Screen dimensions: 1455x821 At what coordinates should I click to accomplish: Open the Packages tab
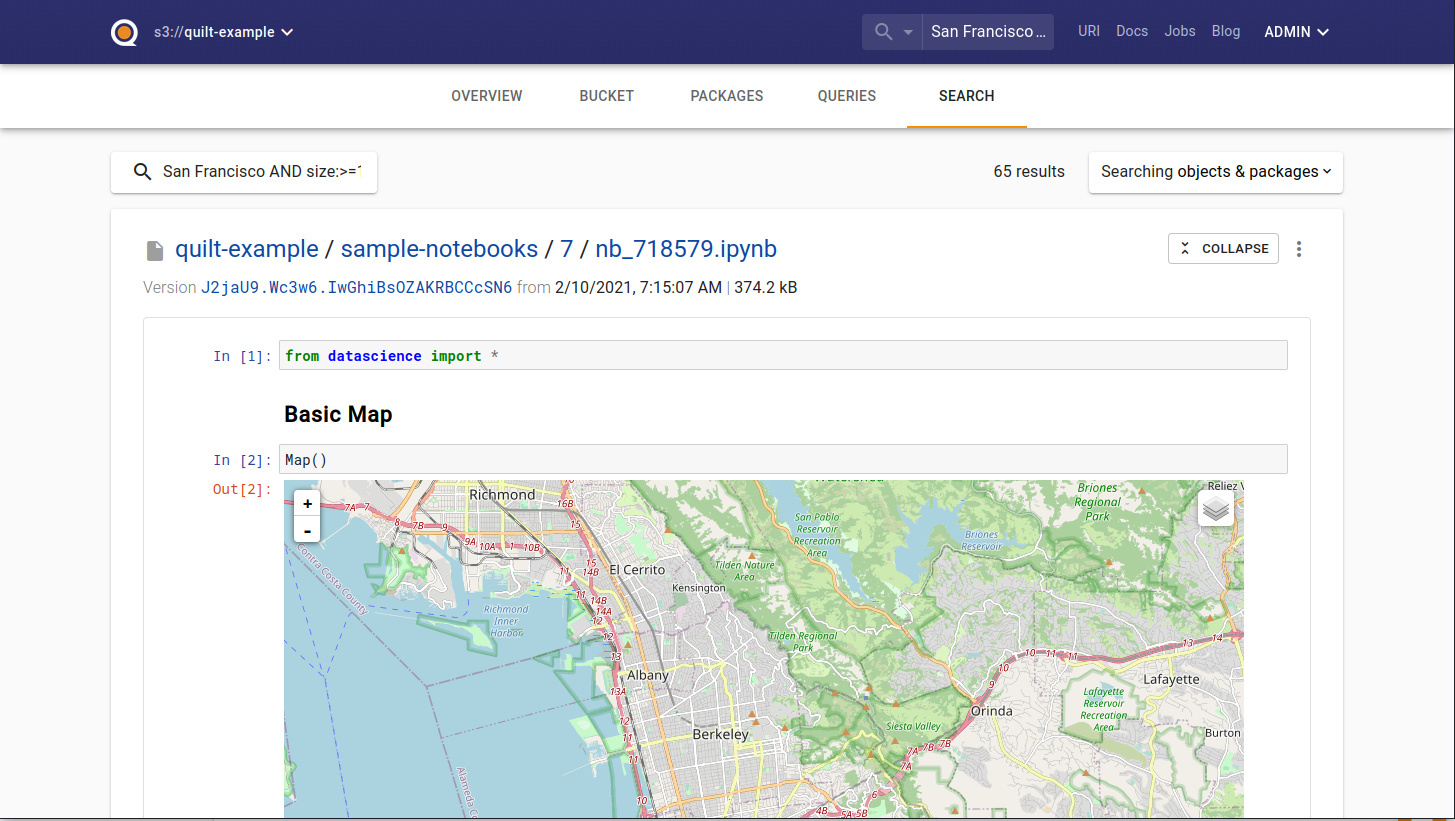(727, 96)
